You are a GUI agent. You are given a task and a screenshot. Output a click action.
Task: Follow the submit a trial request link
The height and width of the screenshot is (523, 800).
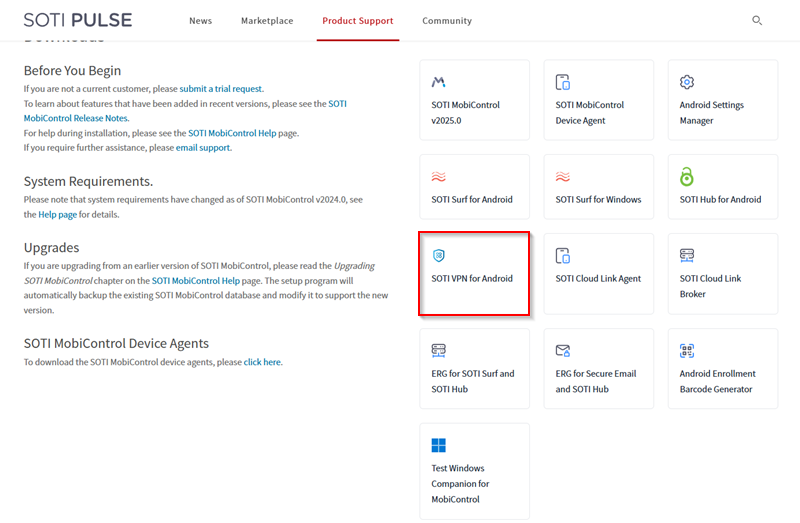tap(221, 89)
